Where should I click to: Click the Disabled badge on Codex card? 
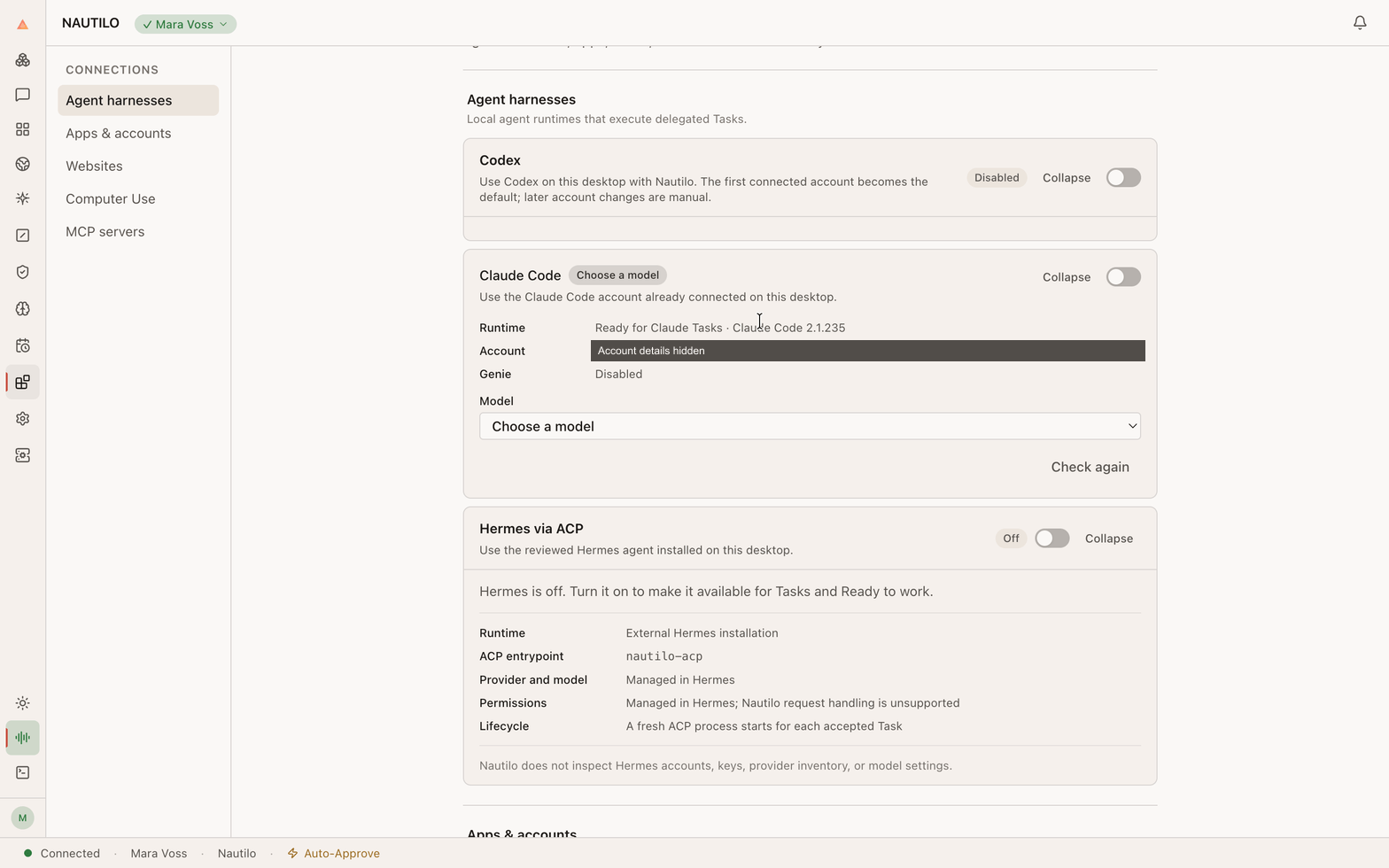point(997,178)
